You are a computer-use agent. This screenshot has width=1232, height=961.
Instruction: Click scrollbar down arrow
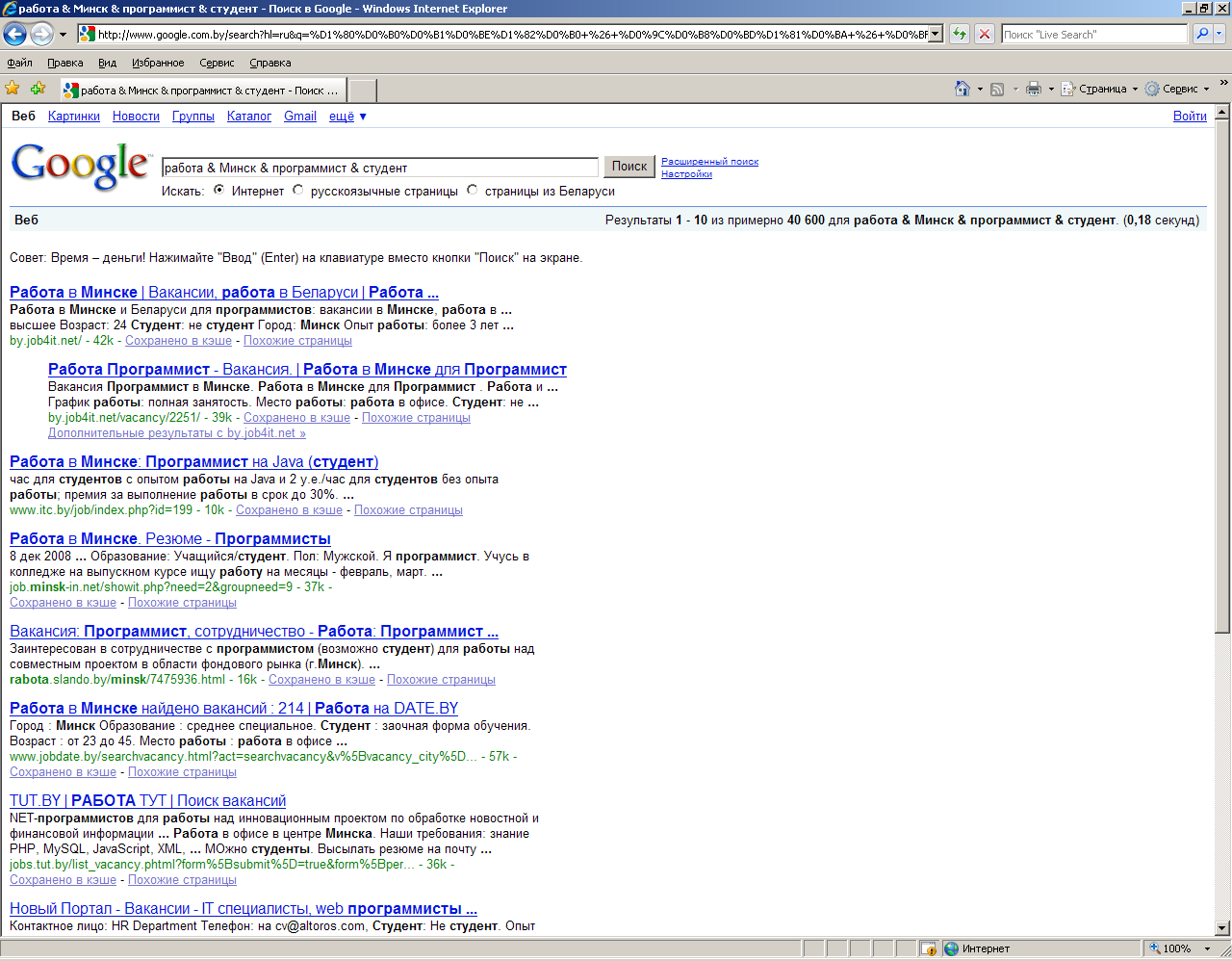(x=1222, y=928)
